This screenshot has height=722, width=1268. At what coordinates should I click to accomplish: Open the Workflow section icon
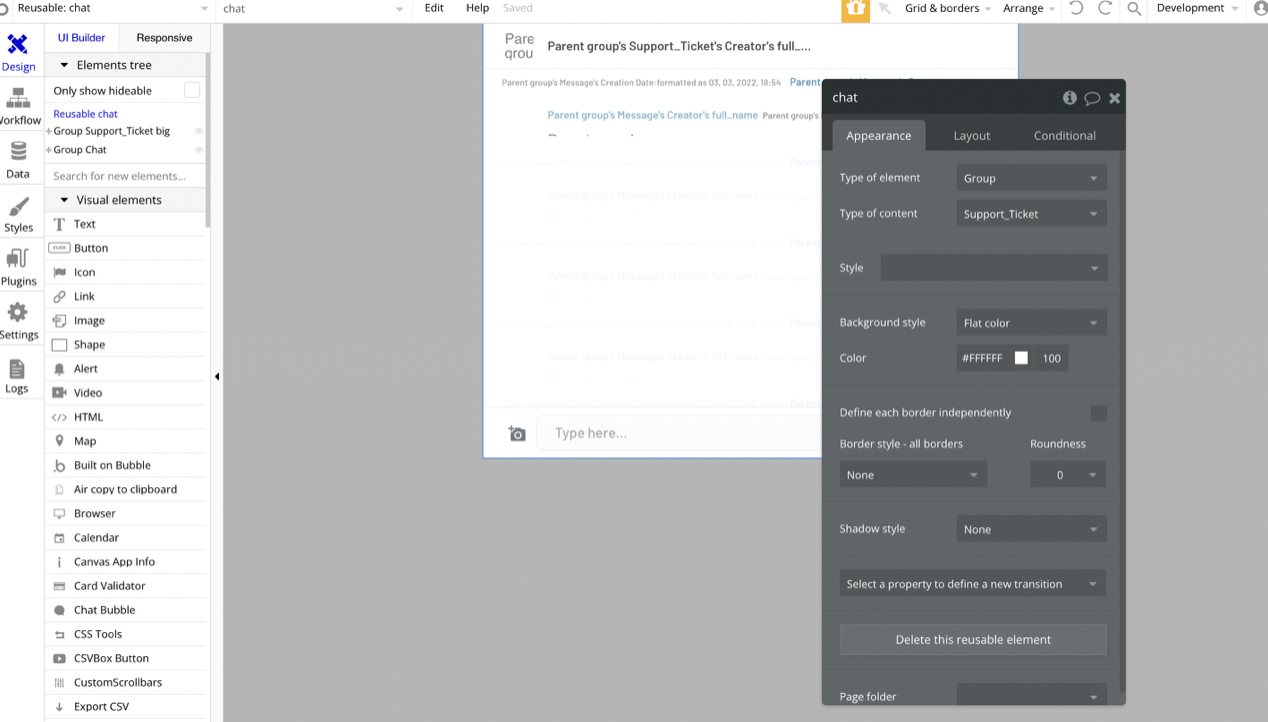click(18, 98)
